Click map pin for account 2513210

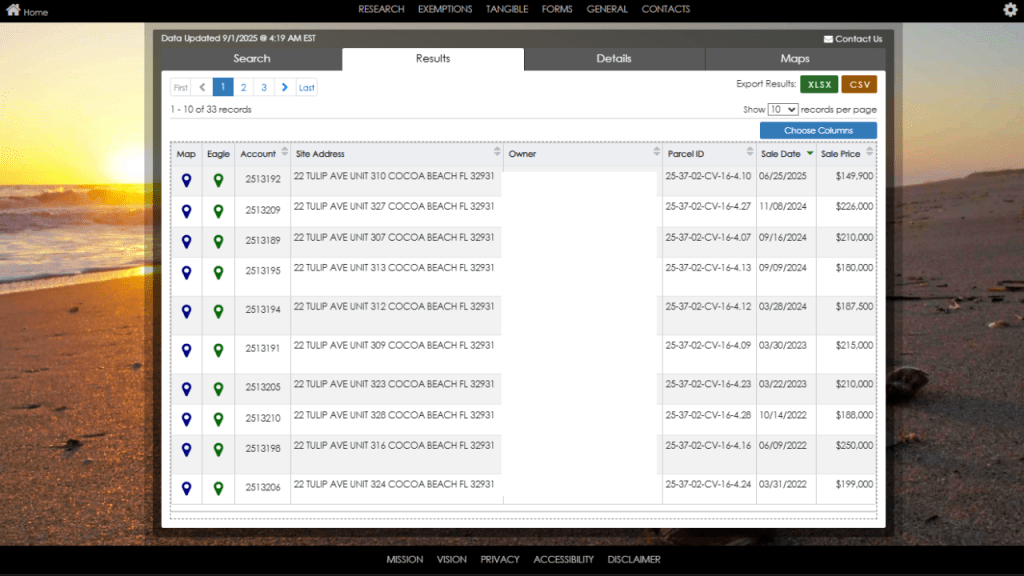pos(187,419)
